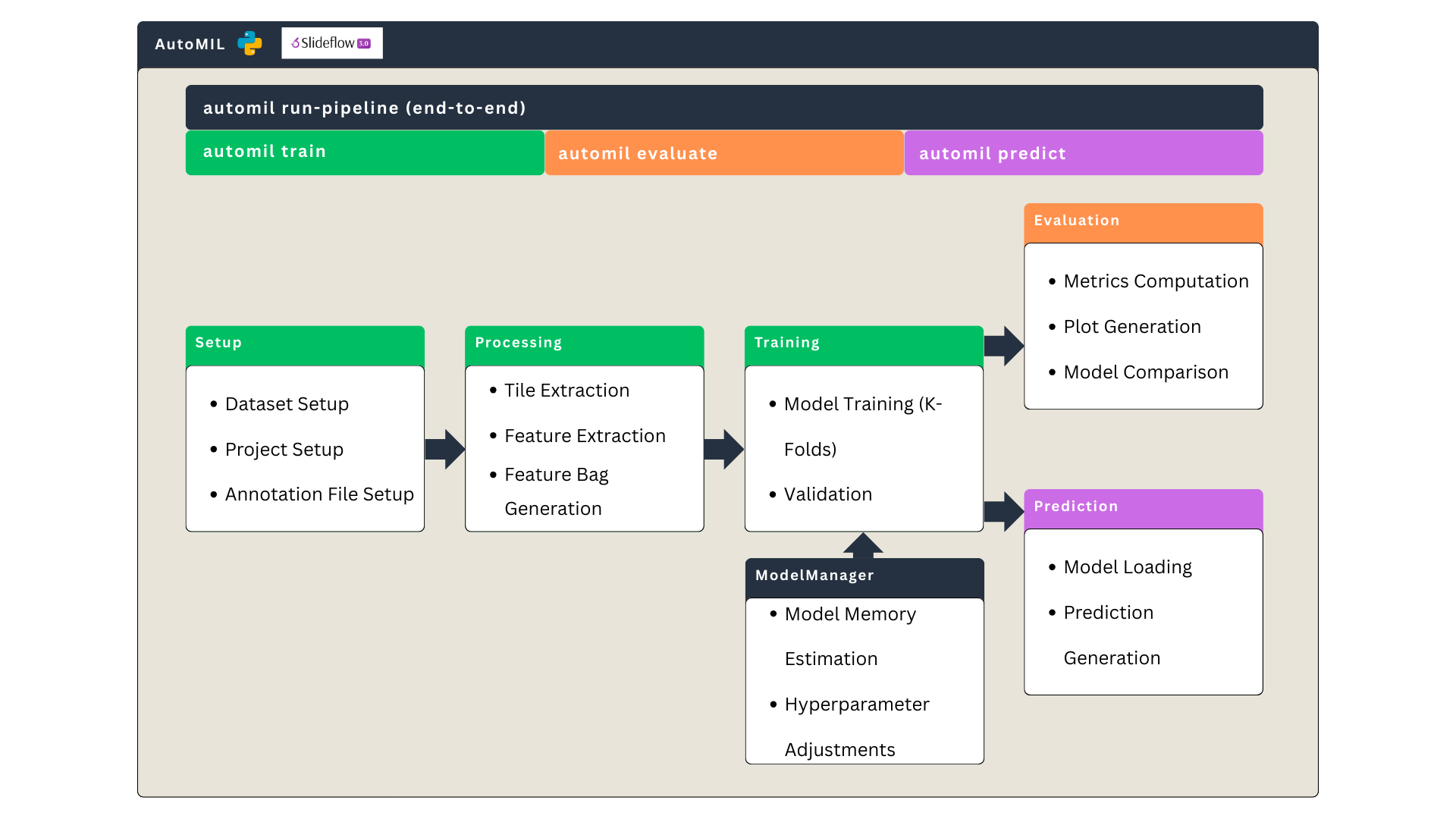Enable the automil predict stage
This screenshot has height=819, width=1456.
pos(1083,152)
